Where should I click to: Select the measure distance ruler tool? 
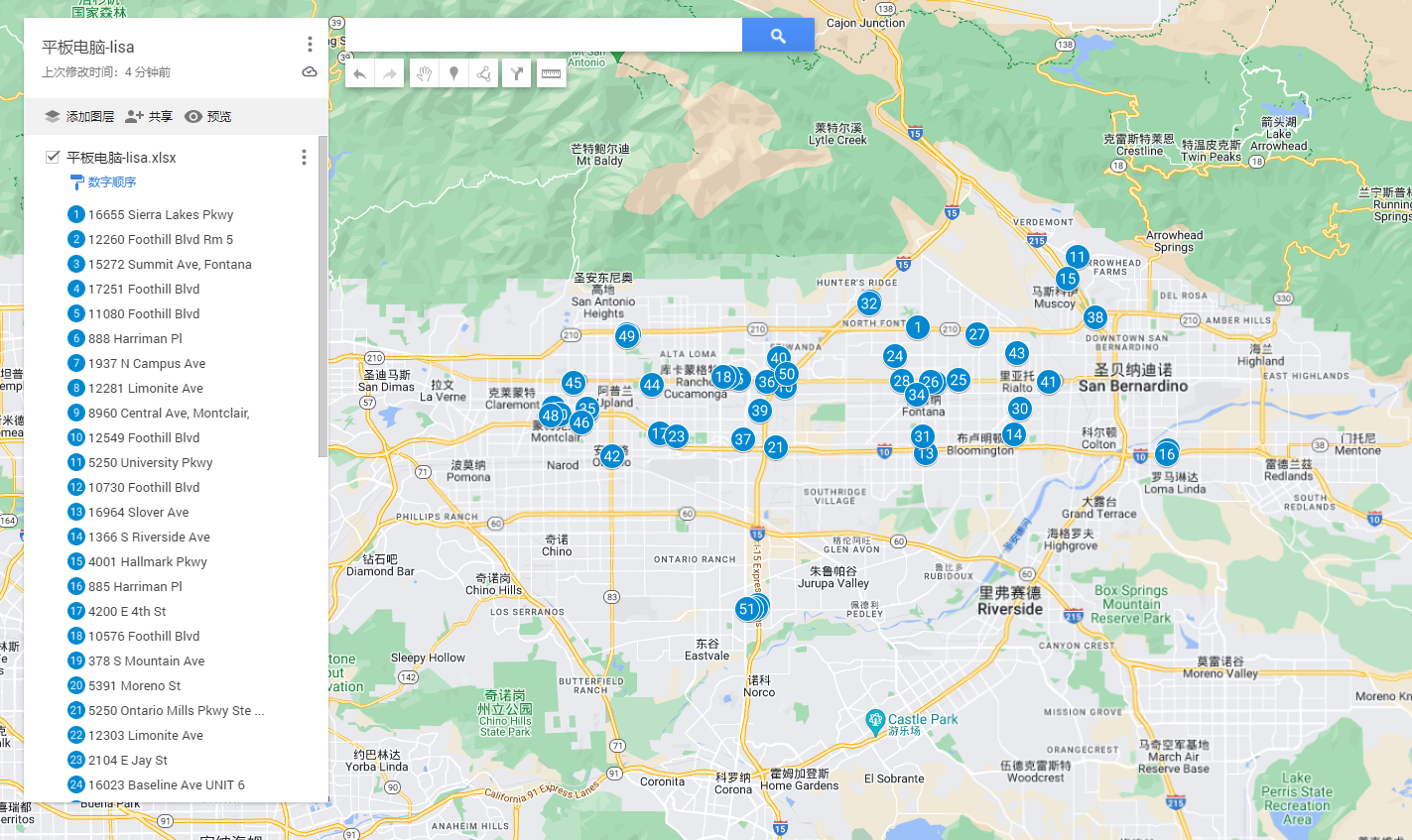pyautogui.click(x=551, y=73)
